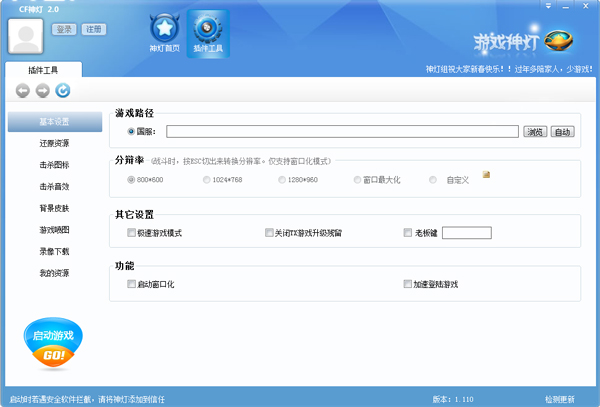Viewport: 600px width, 407px height.
Task: Check the 启动窗口化 option
Action: click(x=132, y=284)
